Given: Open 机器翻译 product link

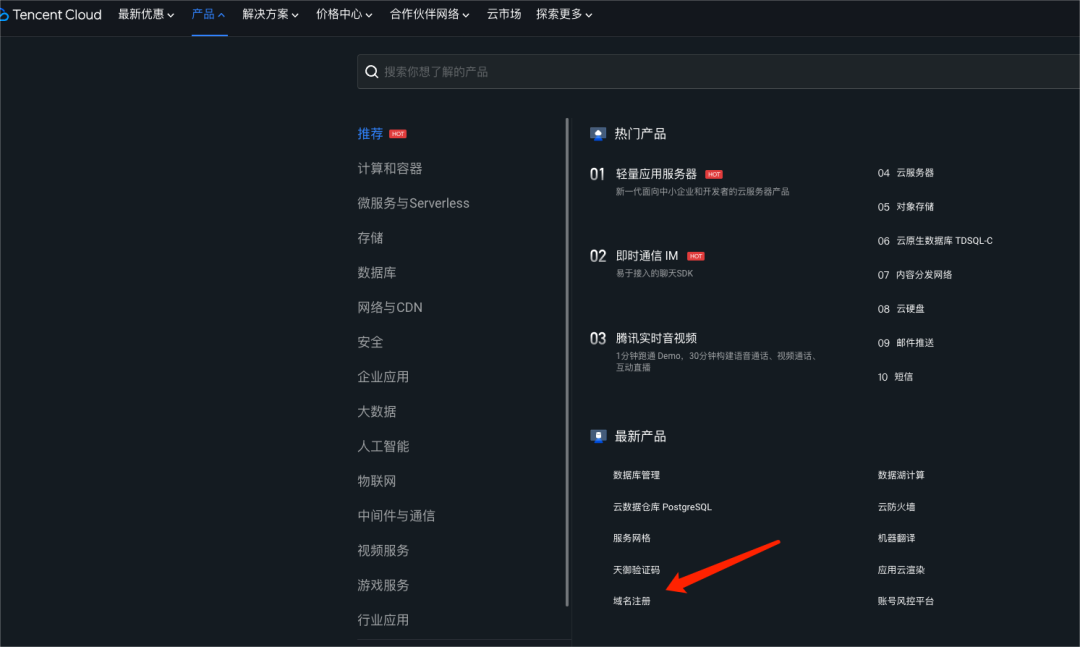Looking at the screenshot, I should click(x=896, y=538).
